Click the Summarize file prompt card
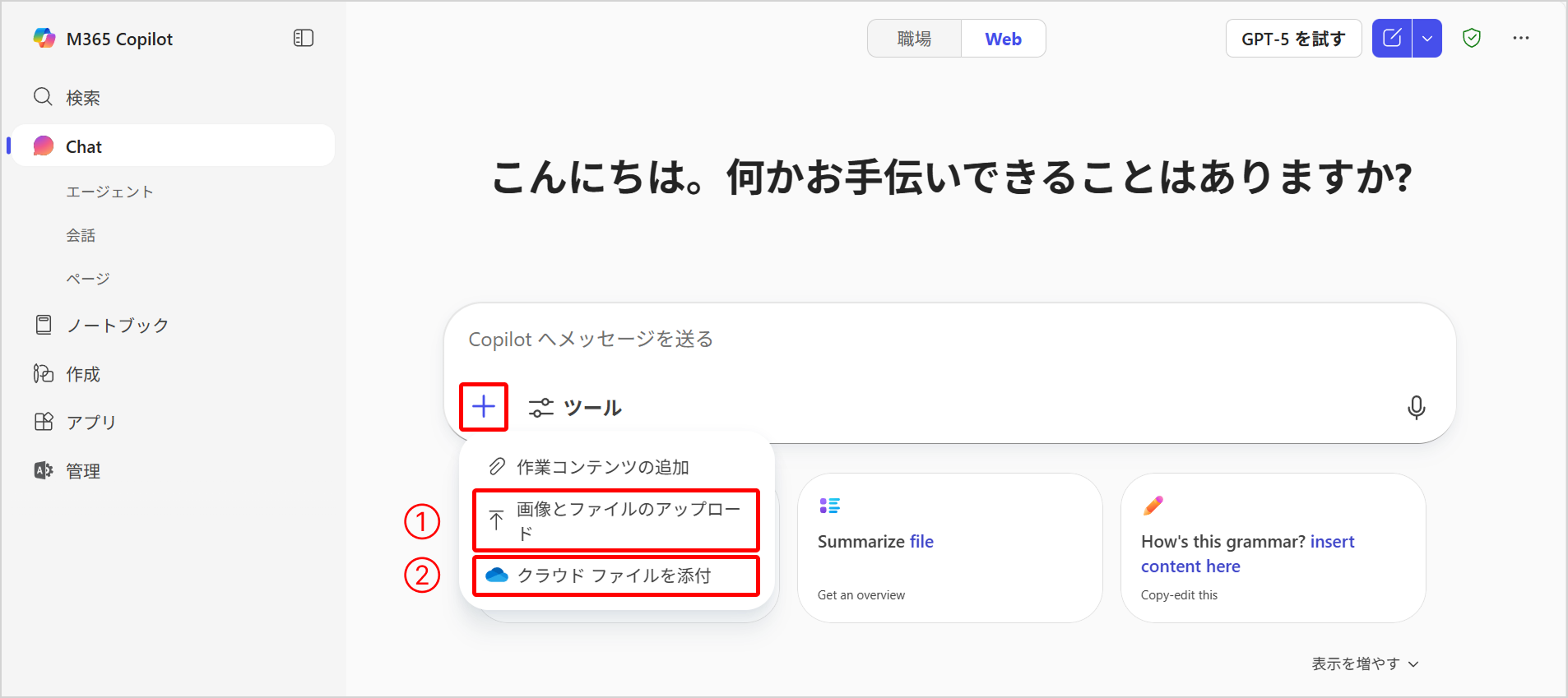The height and width of the screenshot is (698, 1568). [949, 548]
